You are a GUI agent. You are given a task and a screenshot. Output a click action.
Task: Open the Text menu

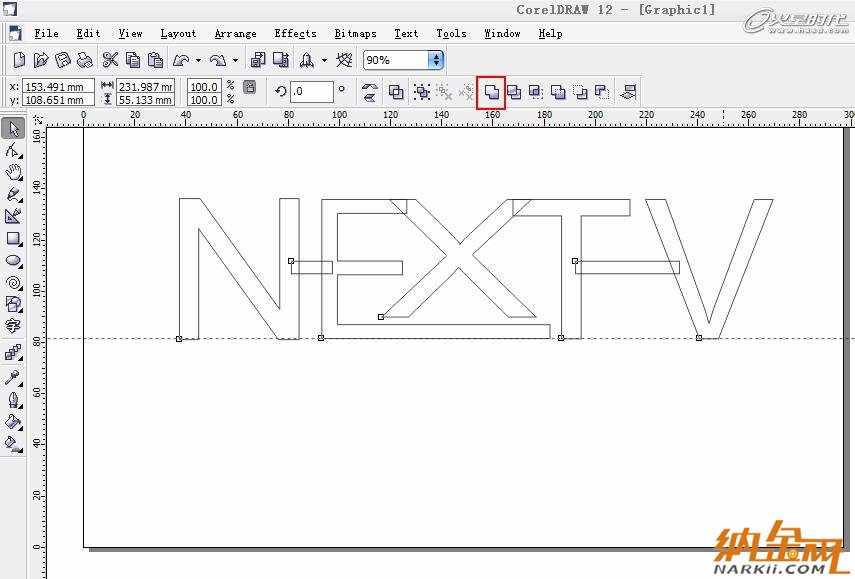406,34
